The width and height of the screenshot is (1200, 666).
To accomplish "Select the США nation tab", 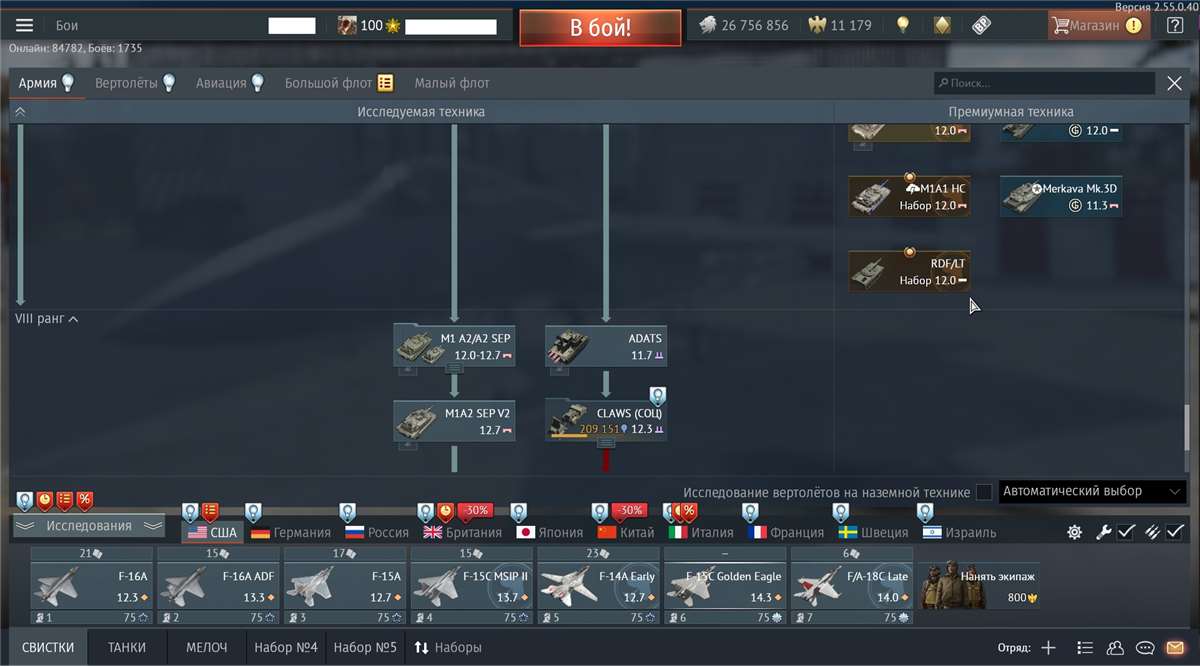I will point(213,532).
